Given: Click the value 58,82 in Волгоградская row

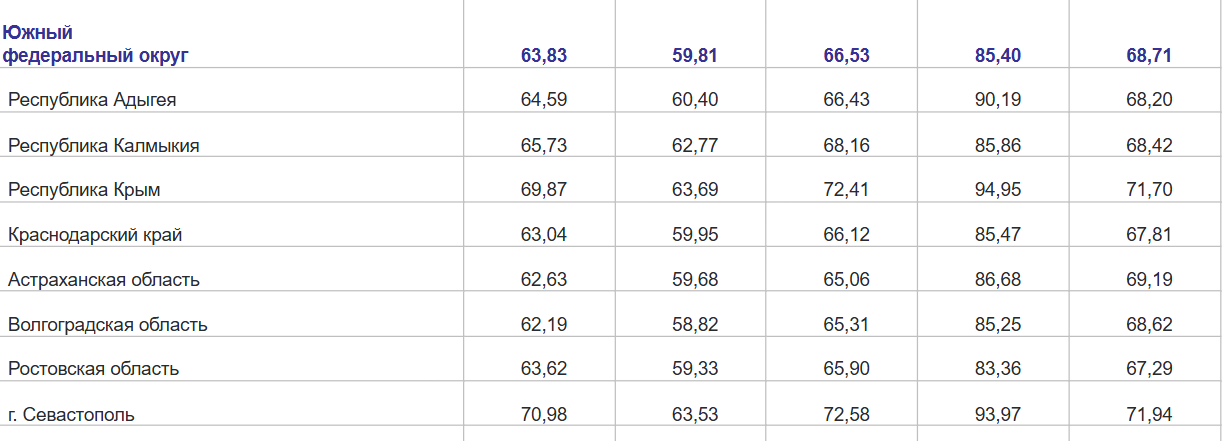Looking at the screenshot, I should (695, 325).
